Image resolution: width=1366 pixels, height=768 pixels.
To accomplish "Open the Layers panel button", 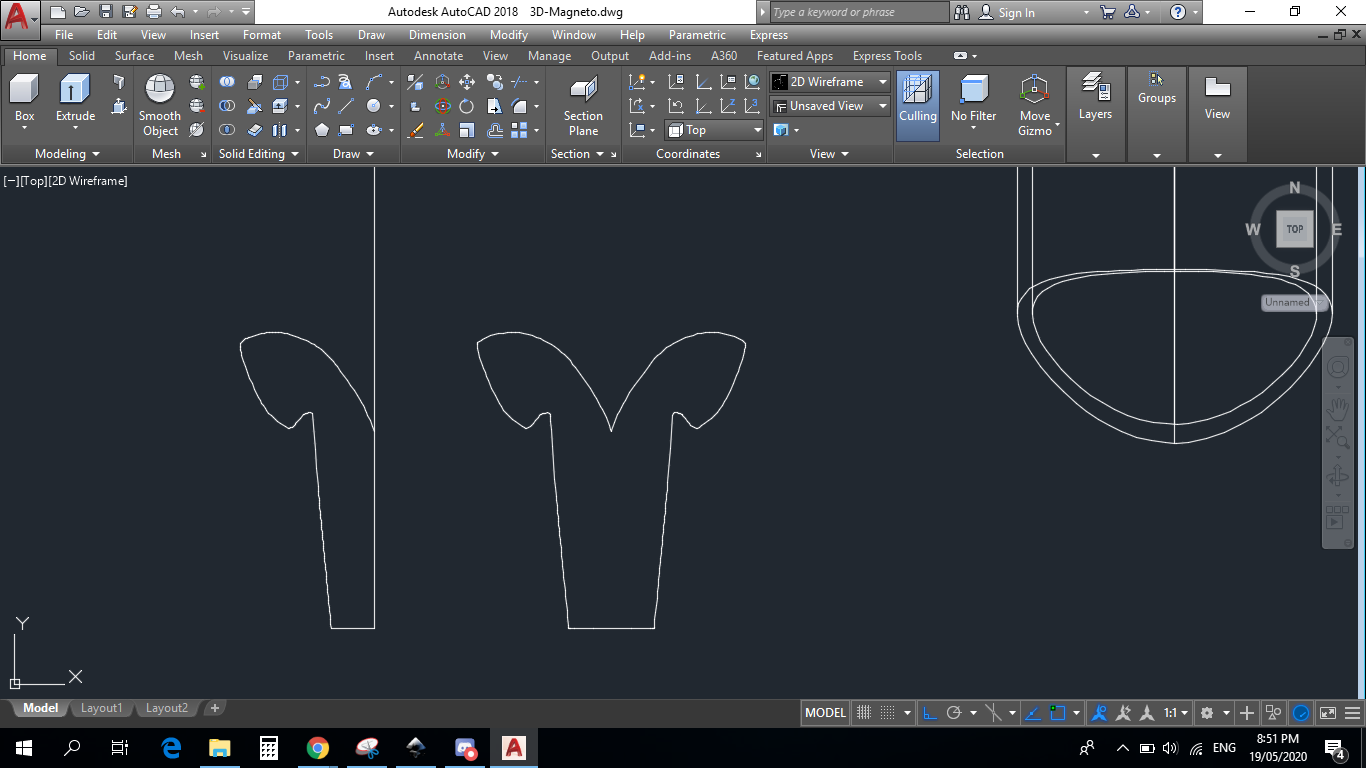I will [1095, 98].
